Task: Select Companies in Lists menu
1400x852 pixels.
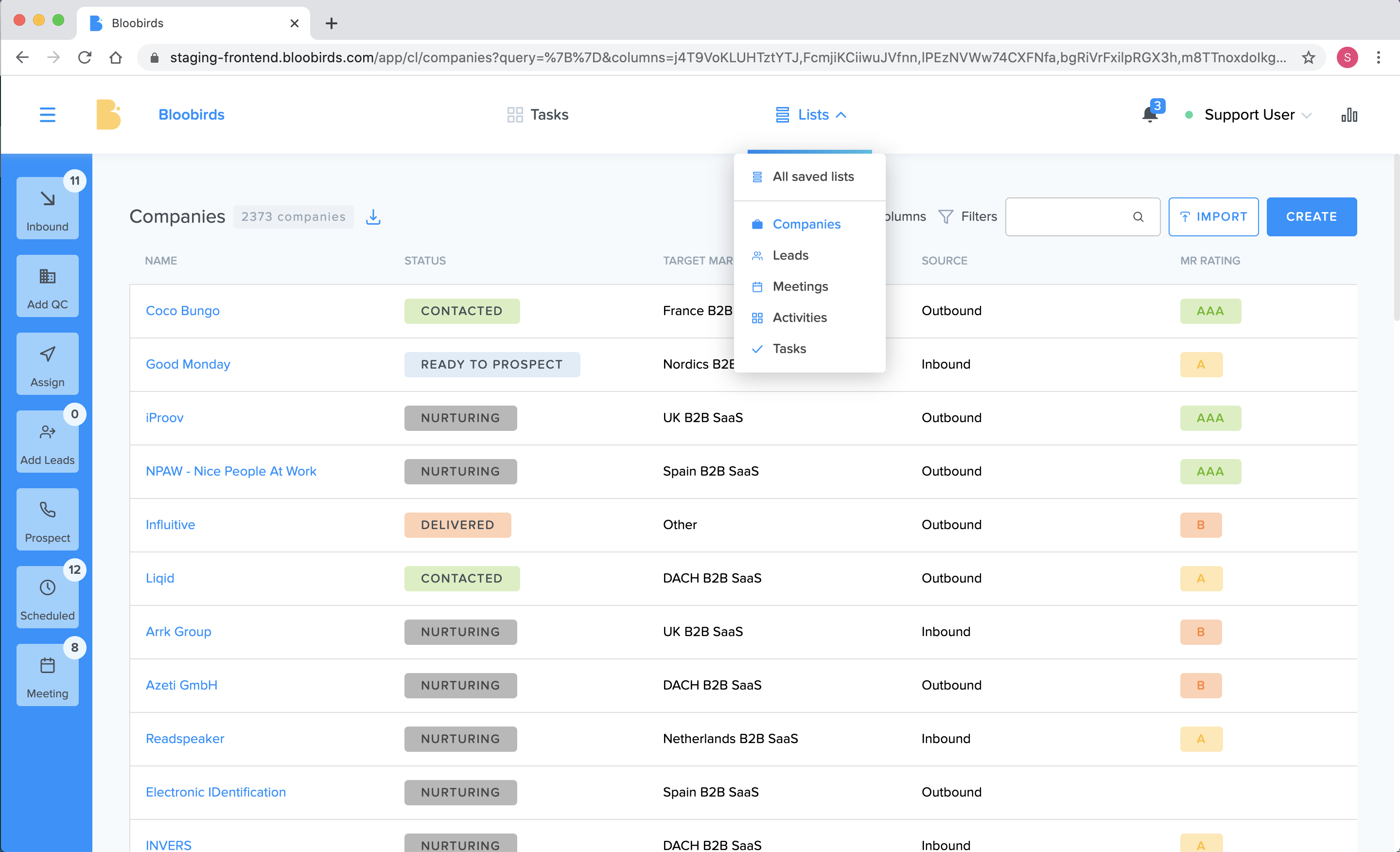Action: 810,224
